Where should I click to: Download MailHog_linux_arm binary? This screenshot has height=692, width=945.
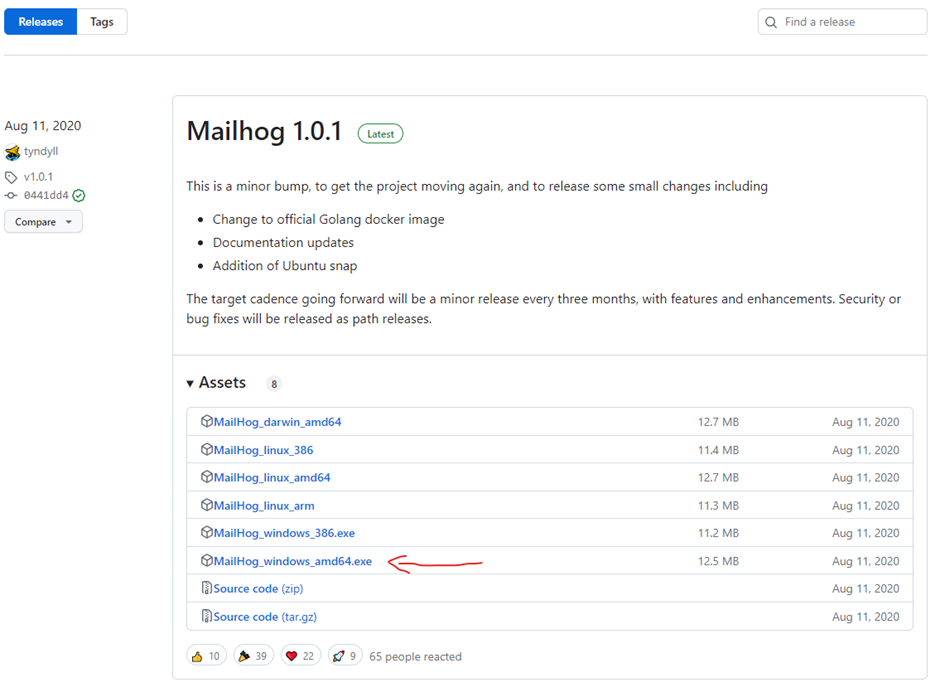(x=262, y=505)
